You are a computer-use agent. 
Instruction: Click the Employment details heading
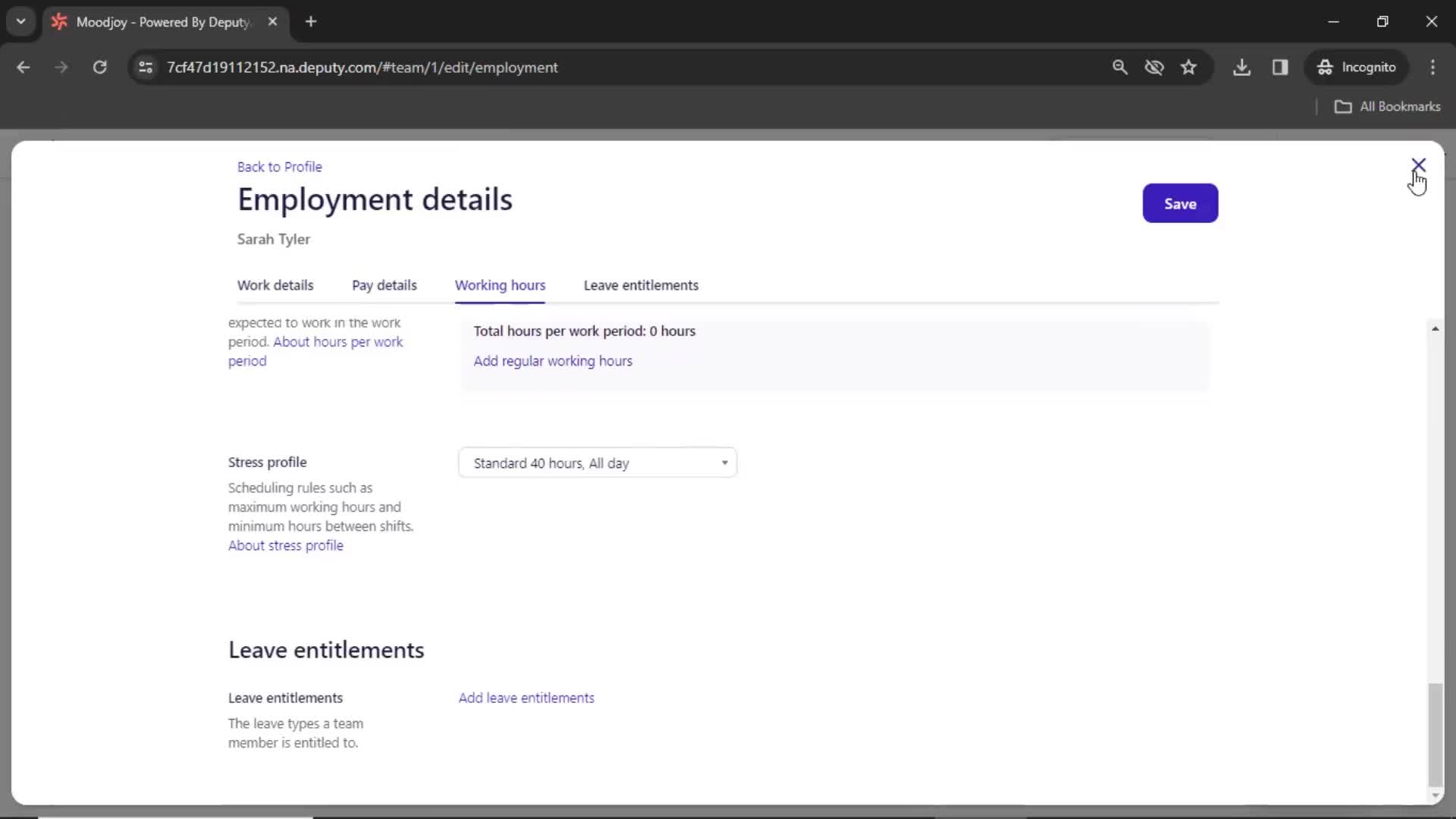coord(375,199)
